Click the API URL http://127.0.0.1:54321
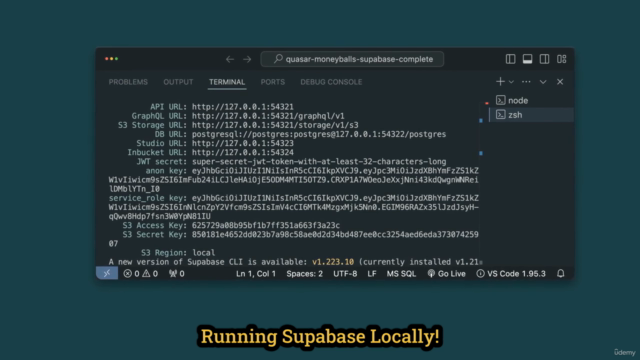 coord(242,107)
